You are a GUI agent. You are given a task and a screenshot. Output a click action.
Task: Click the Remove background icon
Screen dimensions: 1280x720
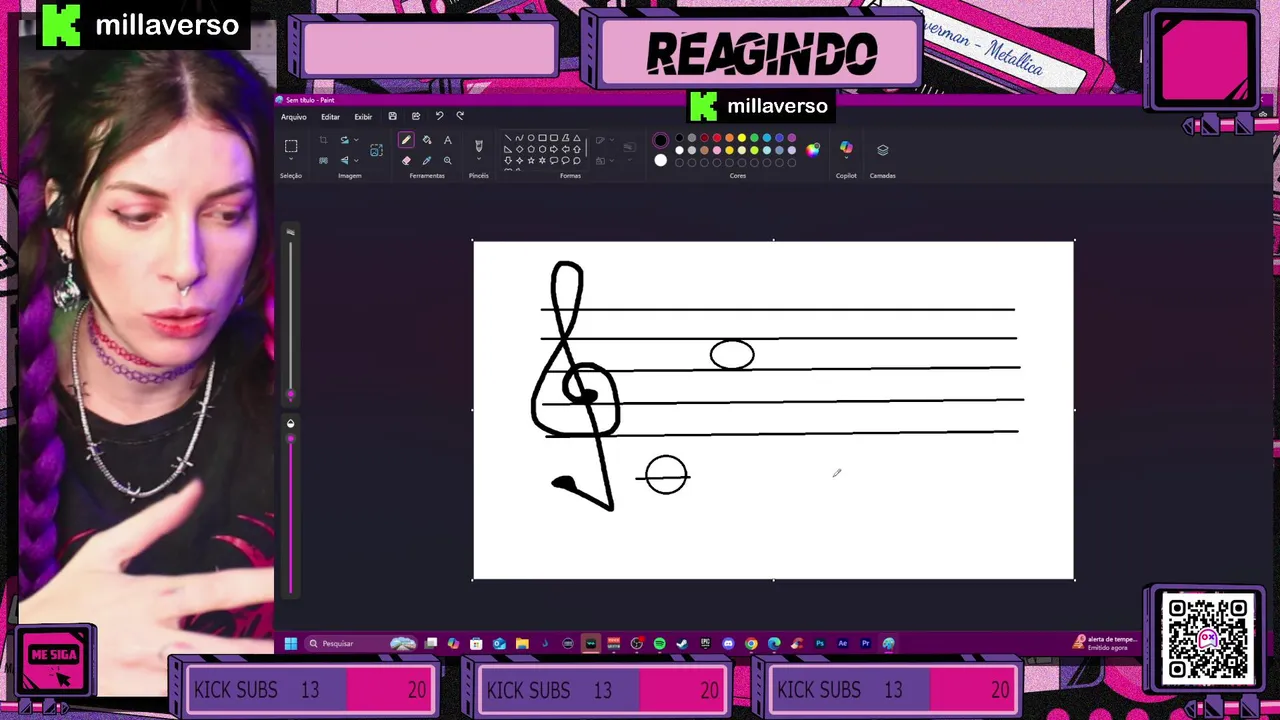[323, 161]
